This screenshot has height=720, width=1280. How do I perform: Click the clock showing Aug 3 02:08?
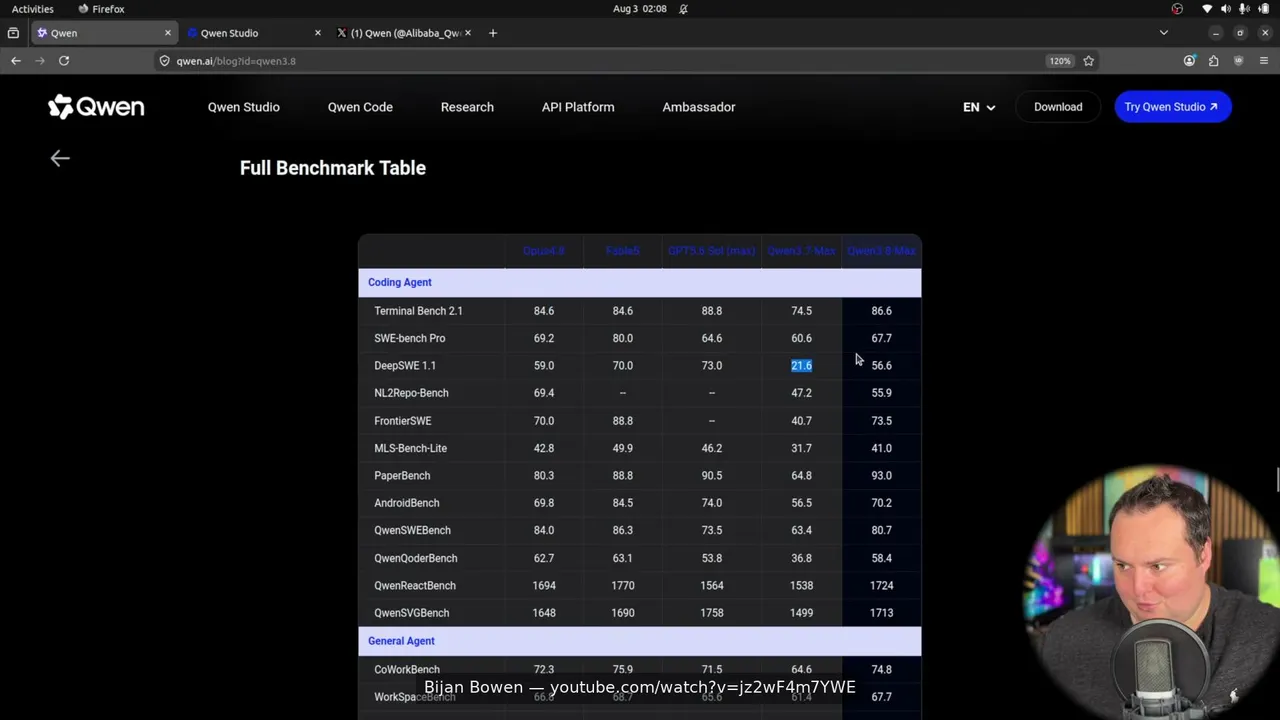click(640, 9)
